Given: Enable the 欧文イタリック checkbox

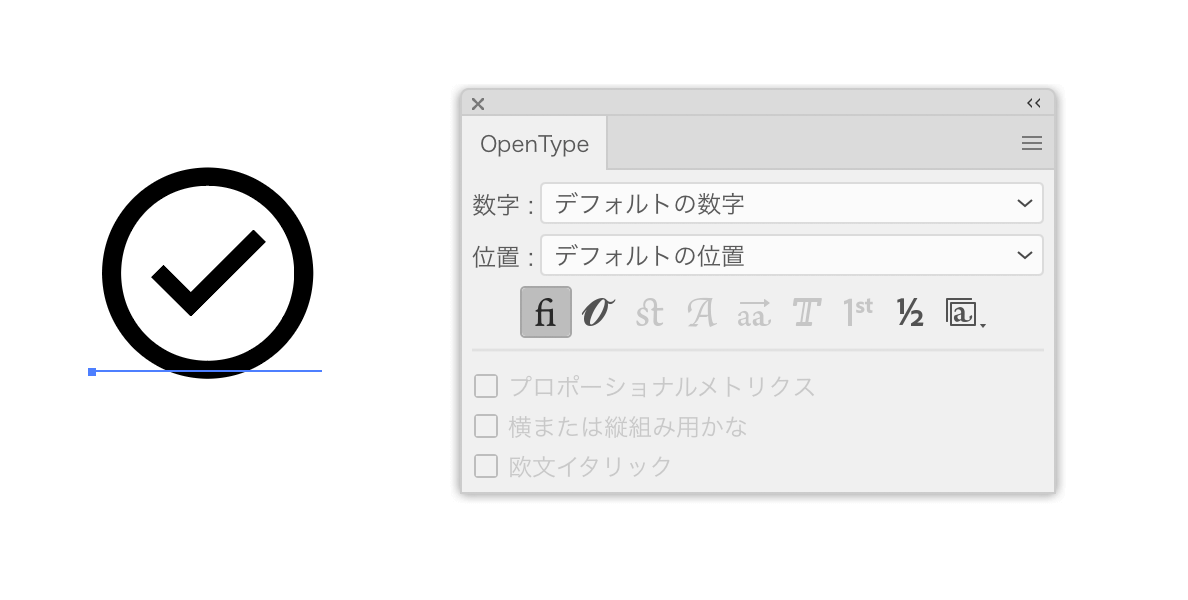Looking at the screenshot, I should click(486, 466).
